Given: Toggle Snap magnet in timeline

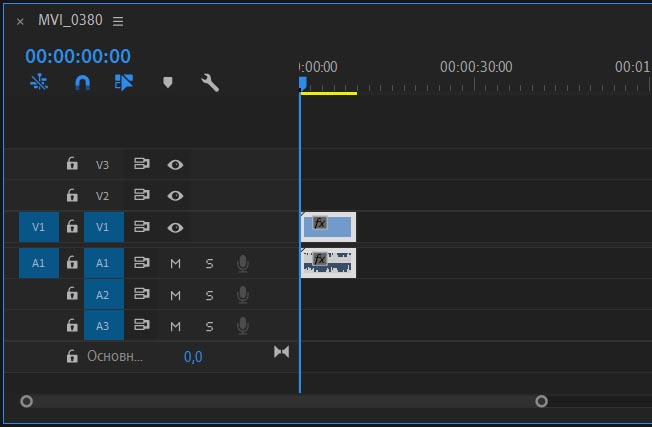Looking at the screenshot, I should pyautogui.click(x=82, y=82).
